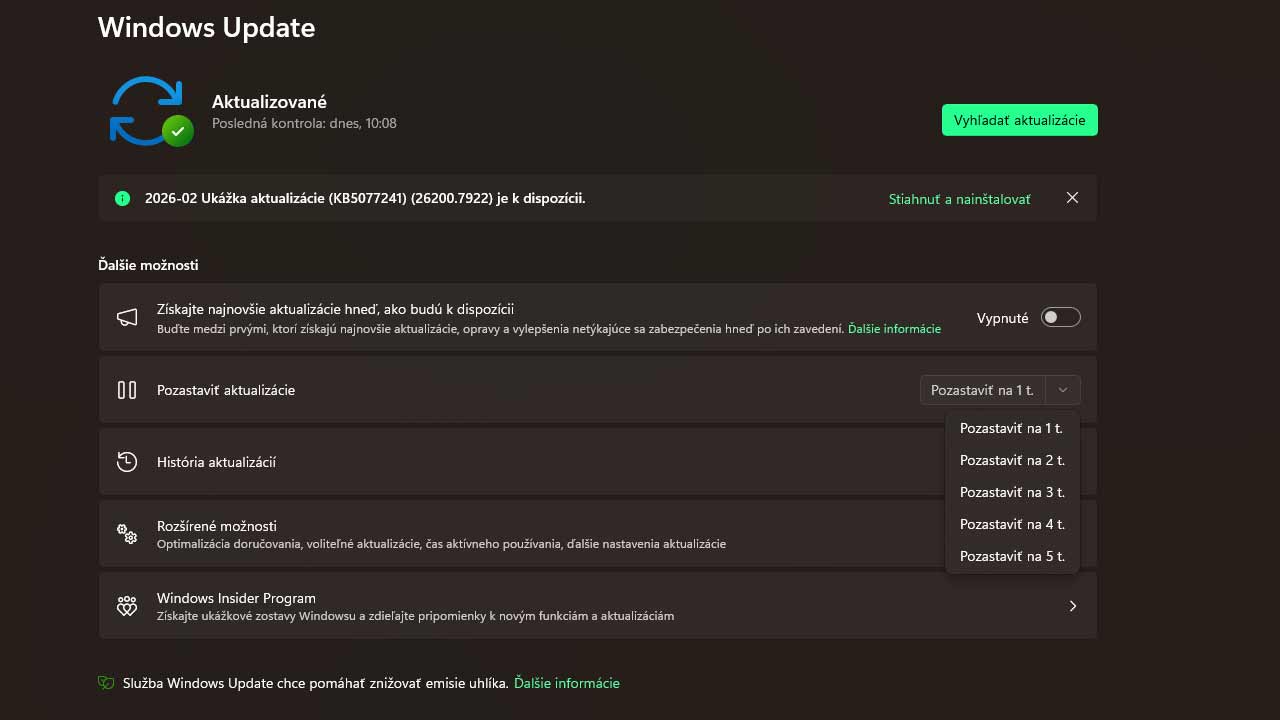Toggle the Vypnuté switch for latest updates
The image size is (1280, 720).
(x=1061, y=318)
